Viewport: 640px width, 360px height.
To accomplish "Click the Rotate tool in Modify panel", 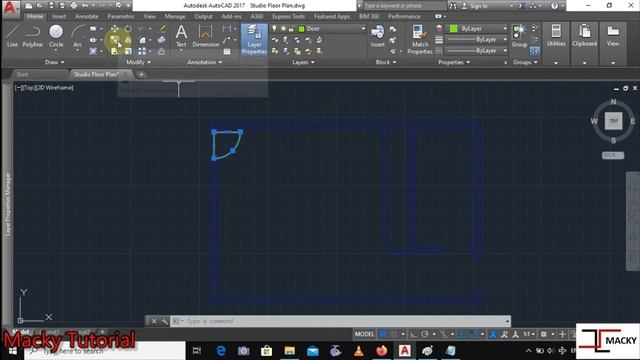I will point(128,29).
